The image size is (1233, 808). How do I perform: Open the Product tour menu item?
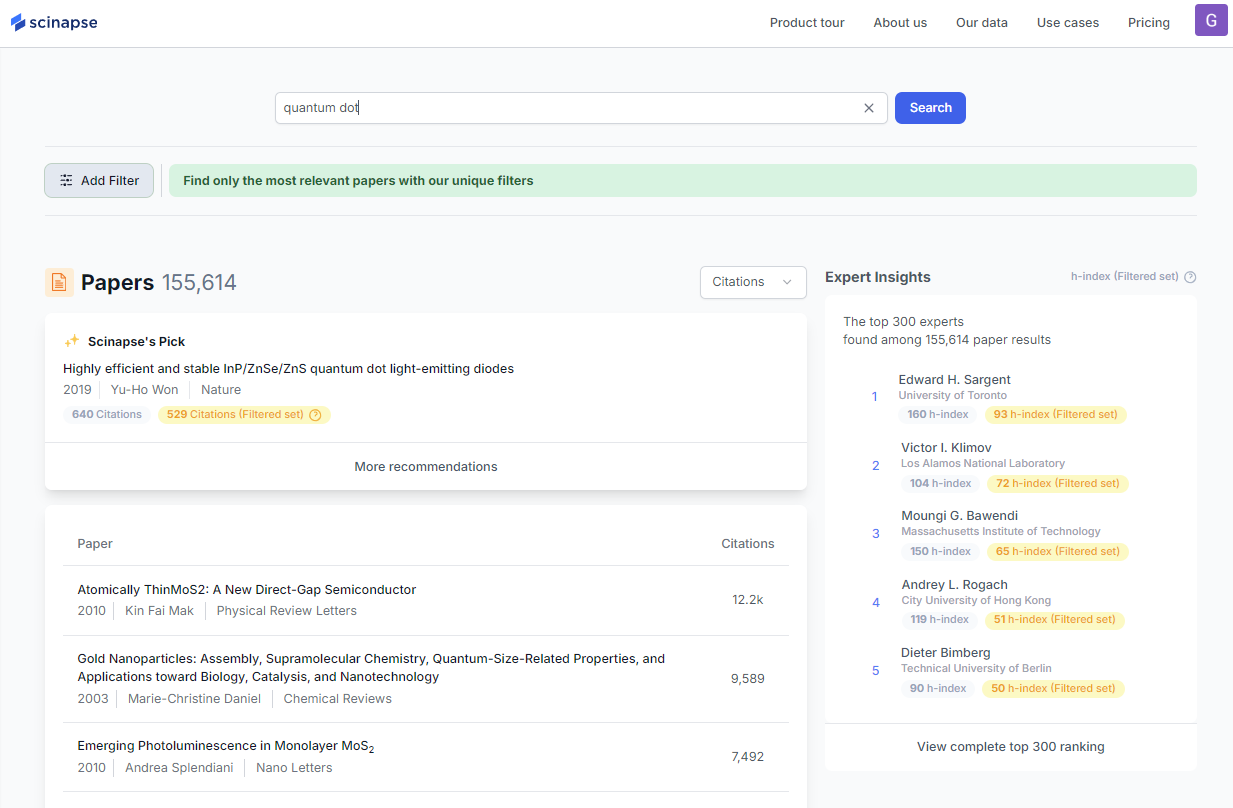coord(807,23)
